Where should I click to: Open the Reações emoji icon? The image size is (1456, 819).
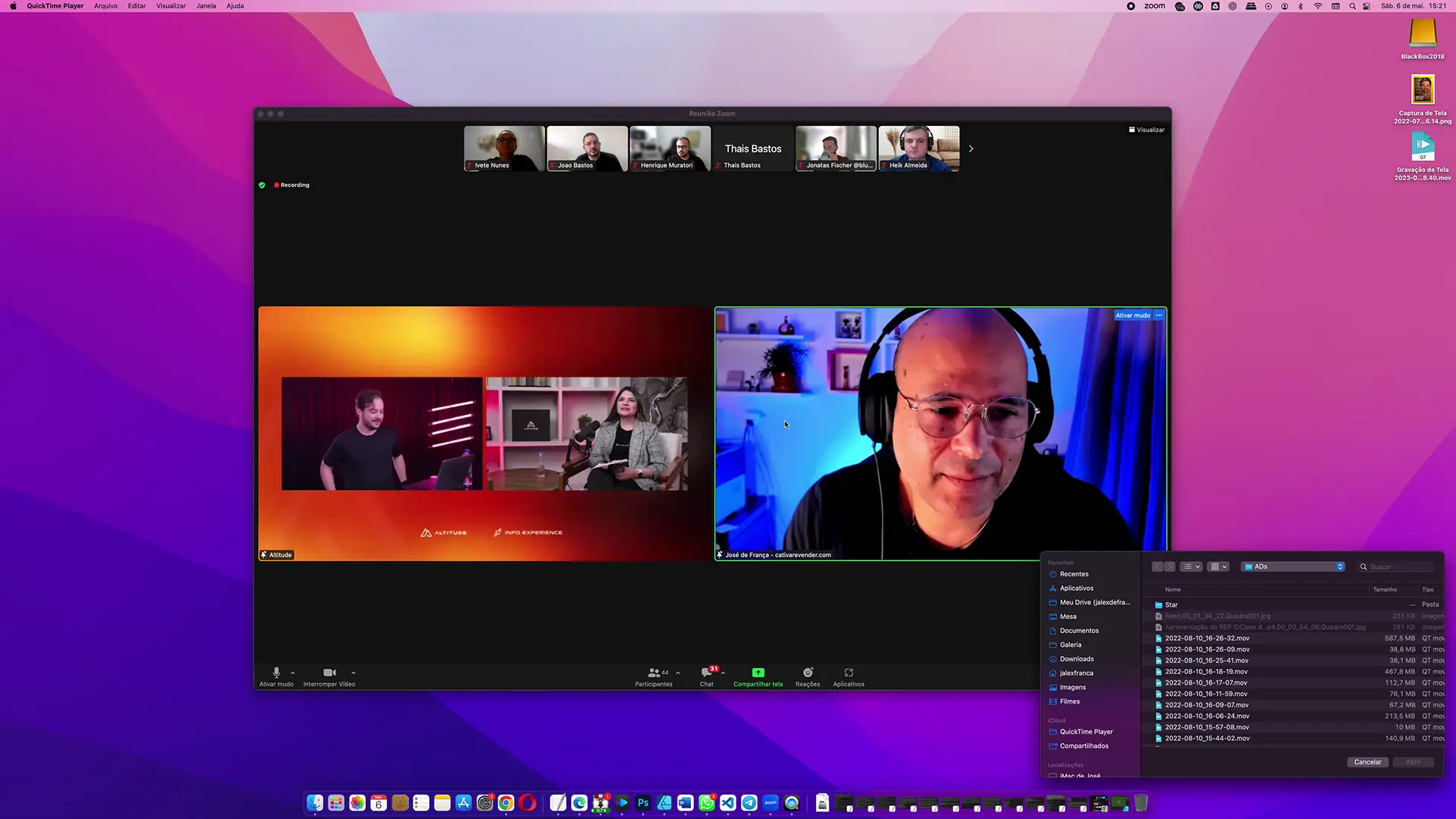point(808,673)
